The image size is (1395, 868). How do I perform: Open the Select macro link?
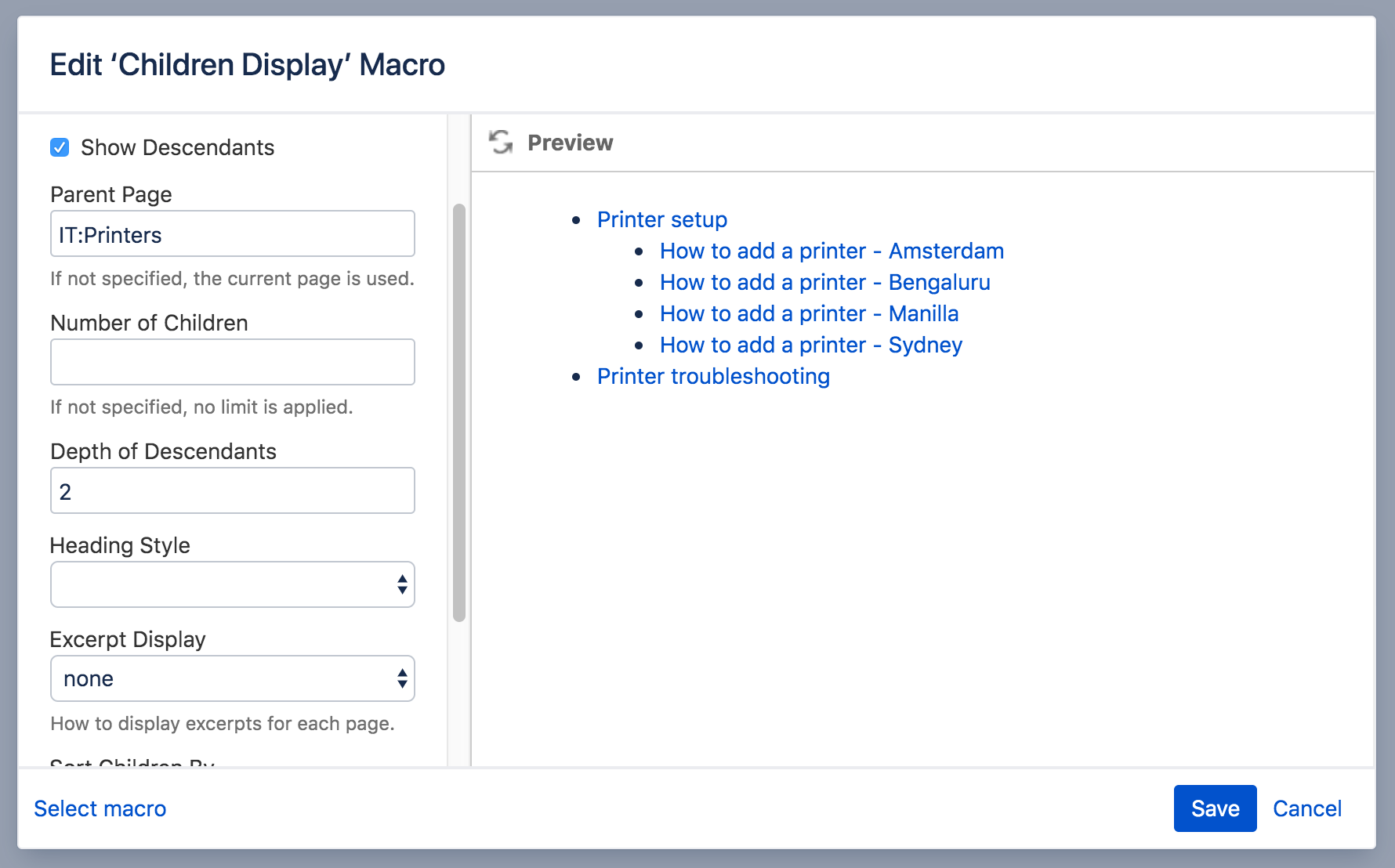(x=100, y=808)
